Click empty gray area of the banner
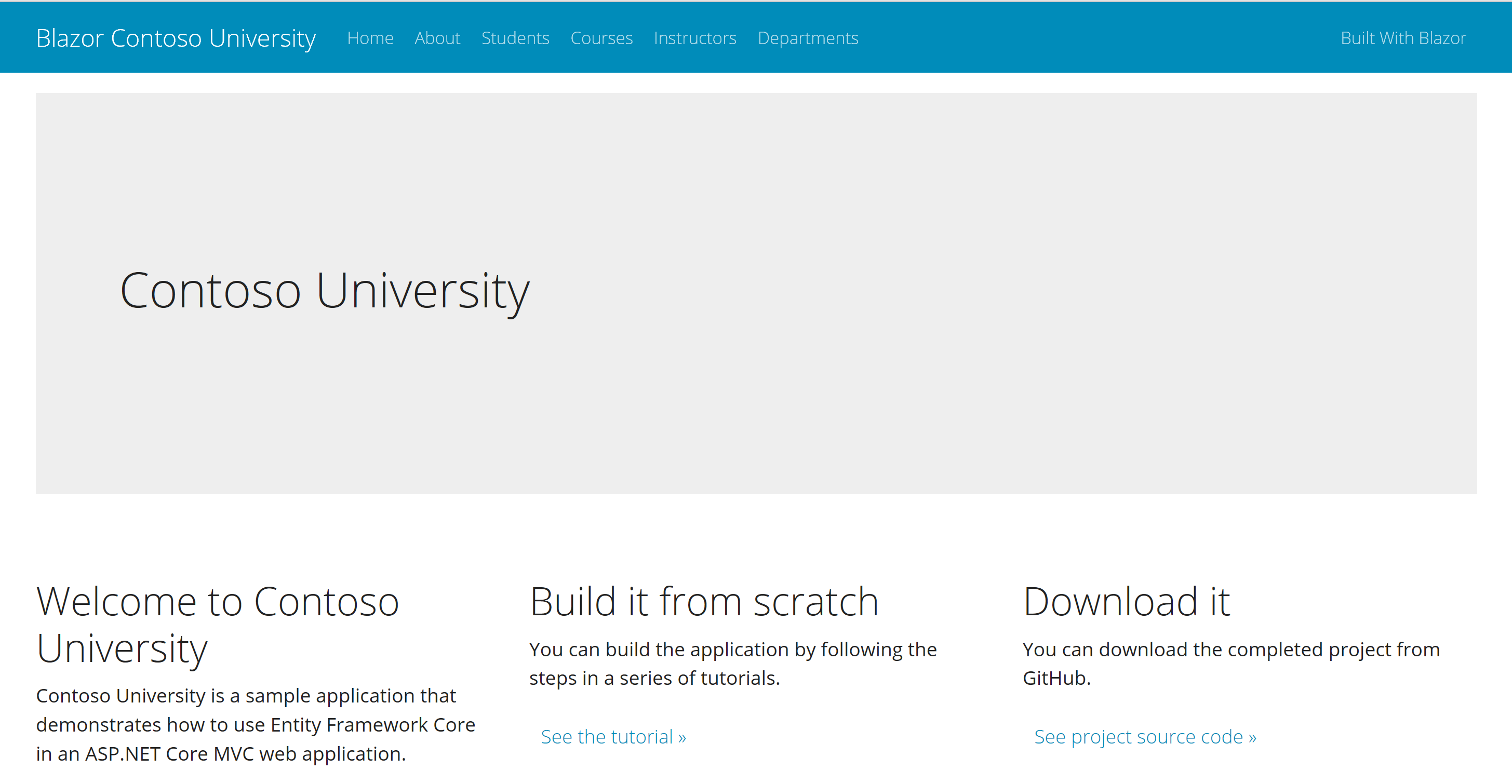1512x784 pixels. coord(998,293)
